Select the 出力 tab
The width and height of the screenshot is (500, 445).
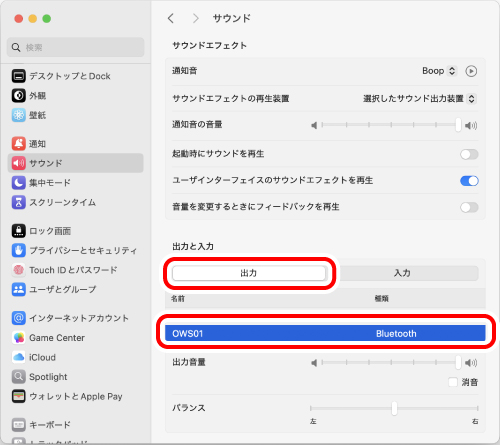249,273
